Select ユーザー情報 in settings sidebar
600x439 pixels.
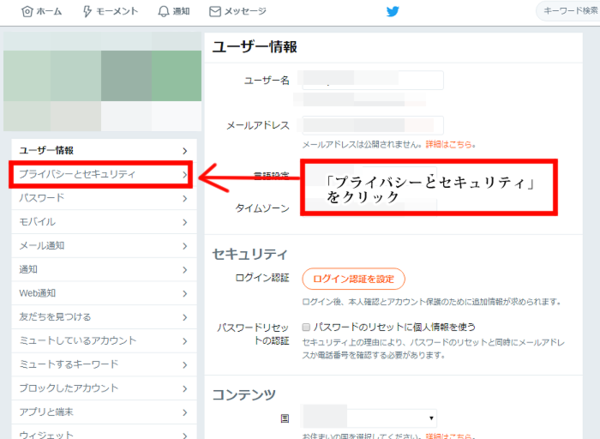click(104, 150)
